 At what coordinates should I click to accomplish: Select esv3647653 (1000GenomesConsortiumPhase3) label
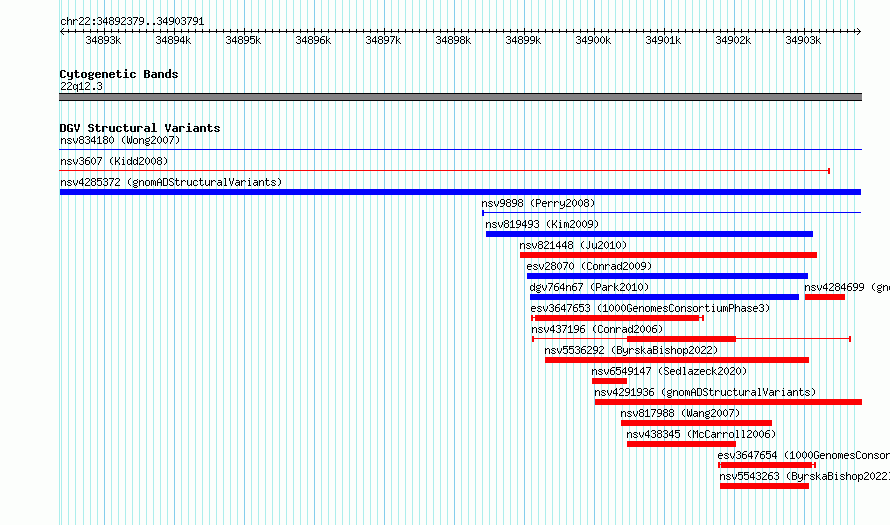click(650, 308)
